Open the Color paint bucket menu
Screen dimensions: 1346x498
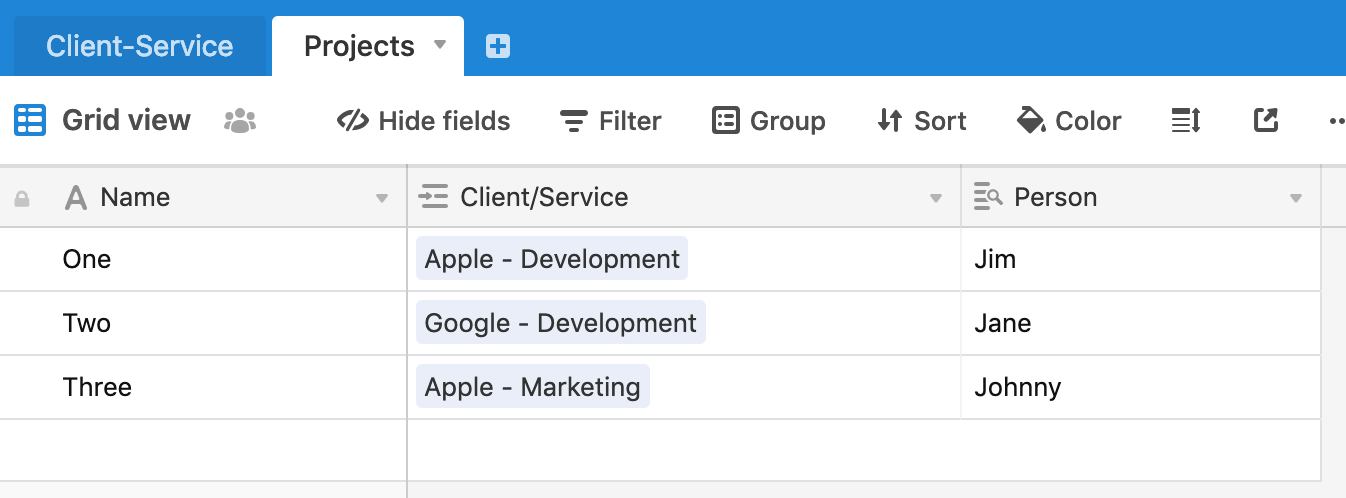point(1069,121)
